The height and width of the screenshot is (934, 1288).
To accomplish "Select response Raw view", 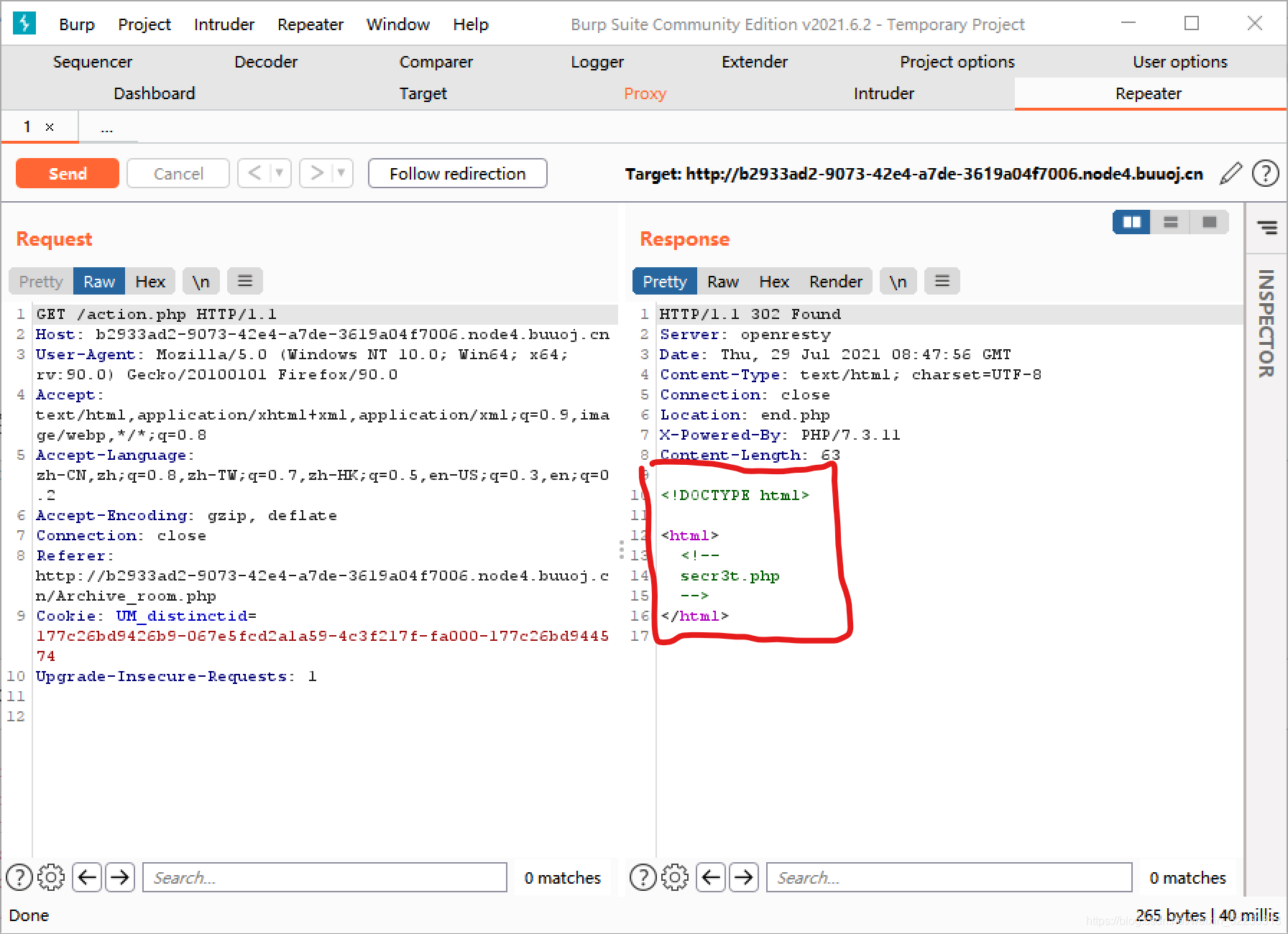I will tap(723, 281).
